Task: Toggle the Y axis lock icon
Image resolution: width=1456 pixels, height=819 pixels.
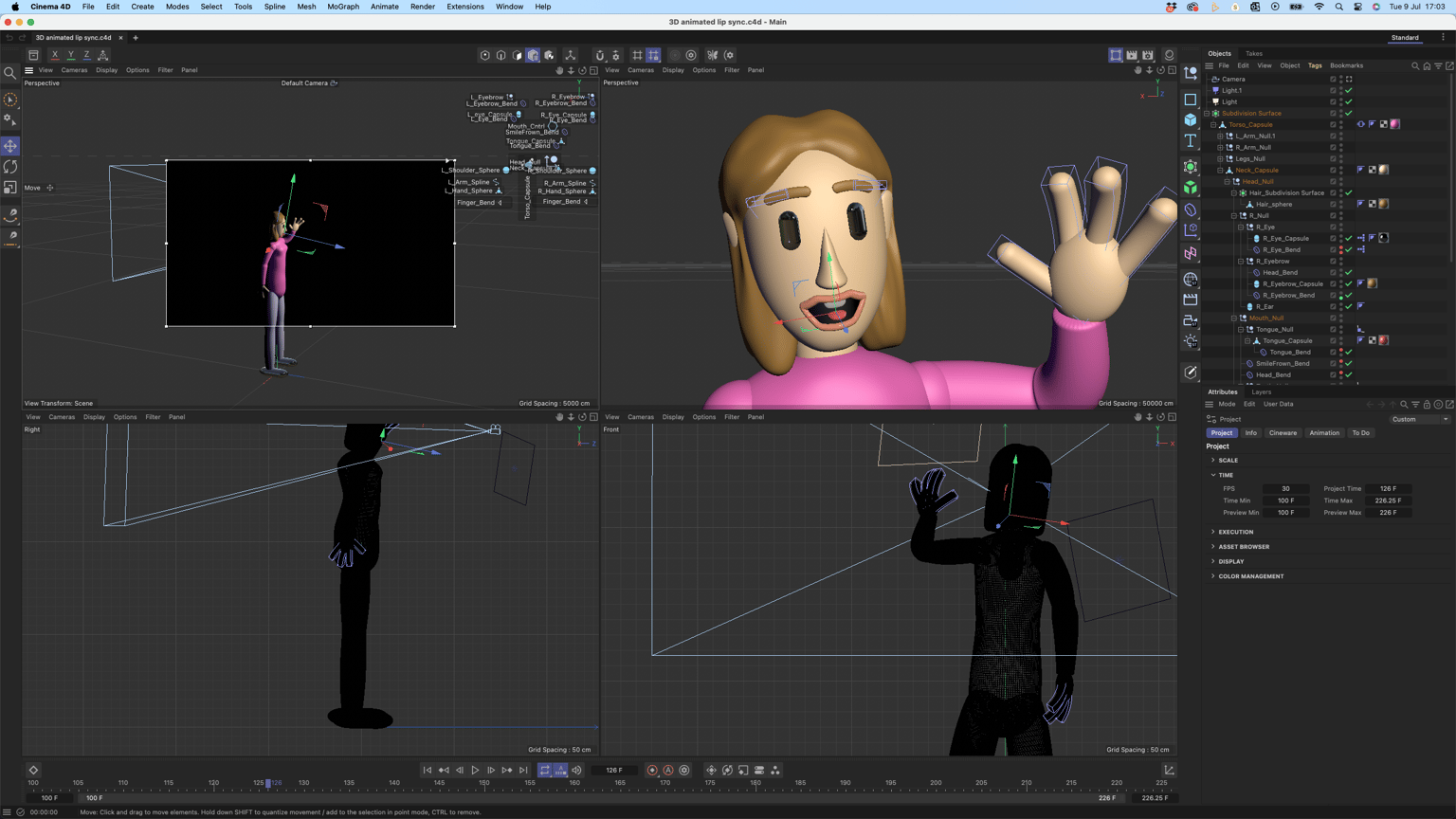Action: tap(71, 55)
